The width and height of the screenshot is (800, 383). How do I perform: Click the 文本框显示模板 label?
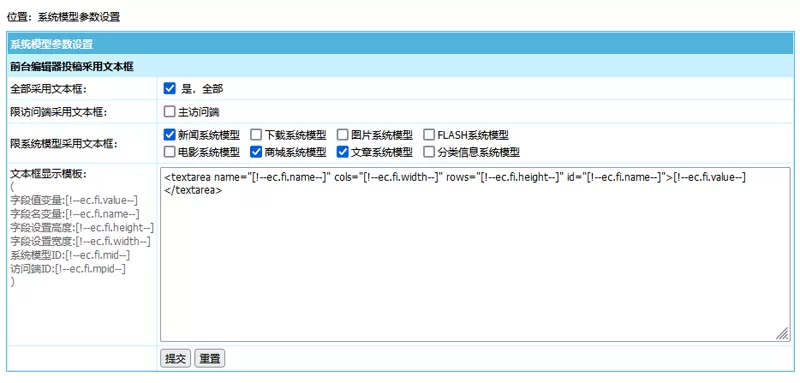coord(48,174)
